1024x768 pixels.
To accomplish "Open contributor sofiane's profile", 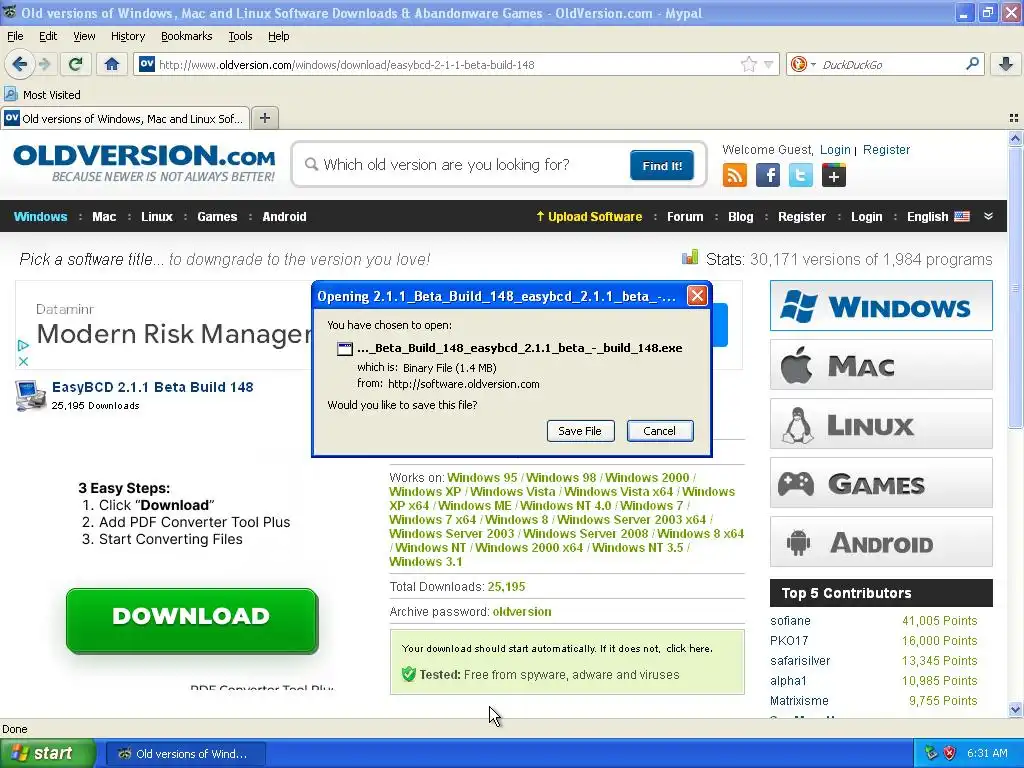I will [790, 620].
